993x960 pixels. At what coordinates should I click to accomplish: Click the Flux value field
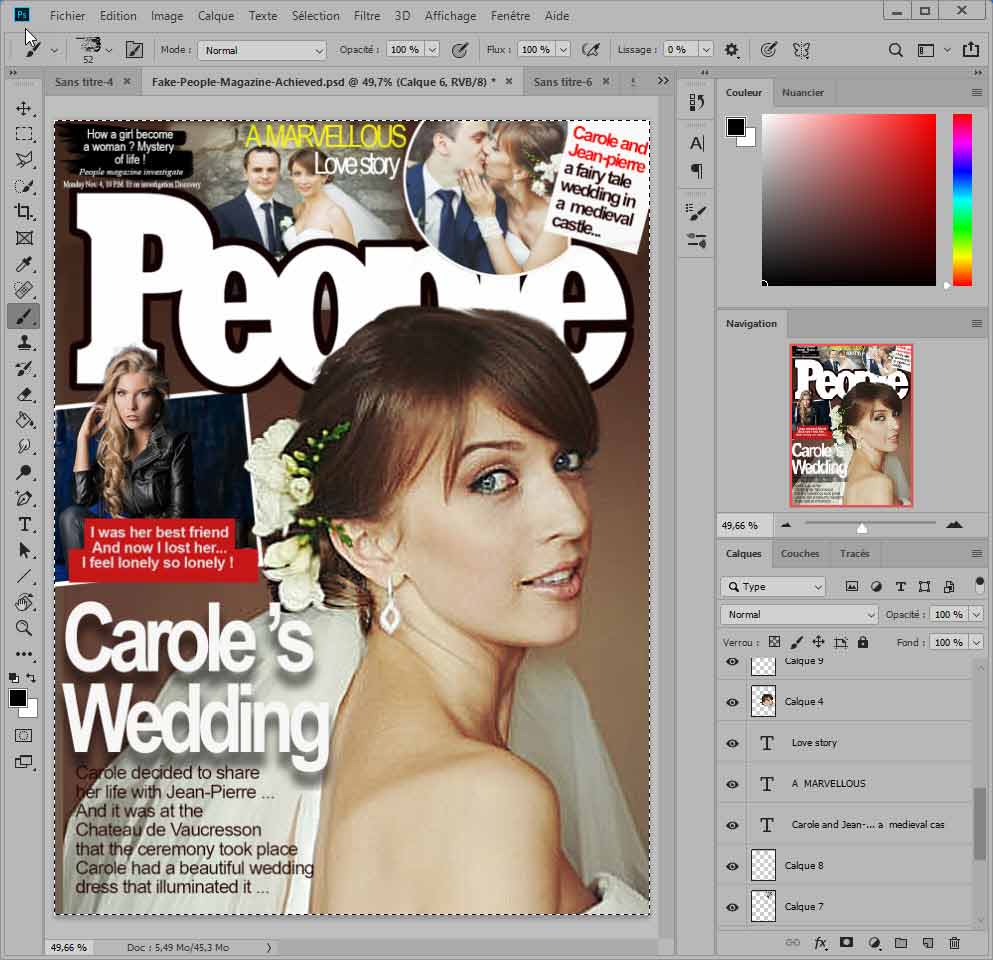tap(536, 49)
